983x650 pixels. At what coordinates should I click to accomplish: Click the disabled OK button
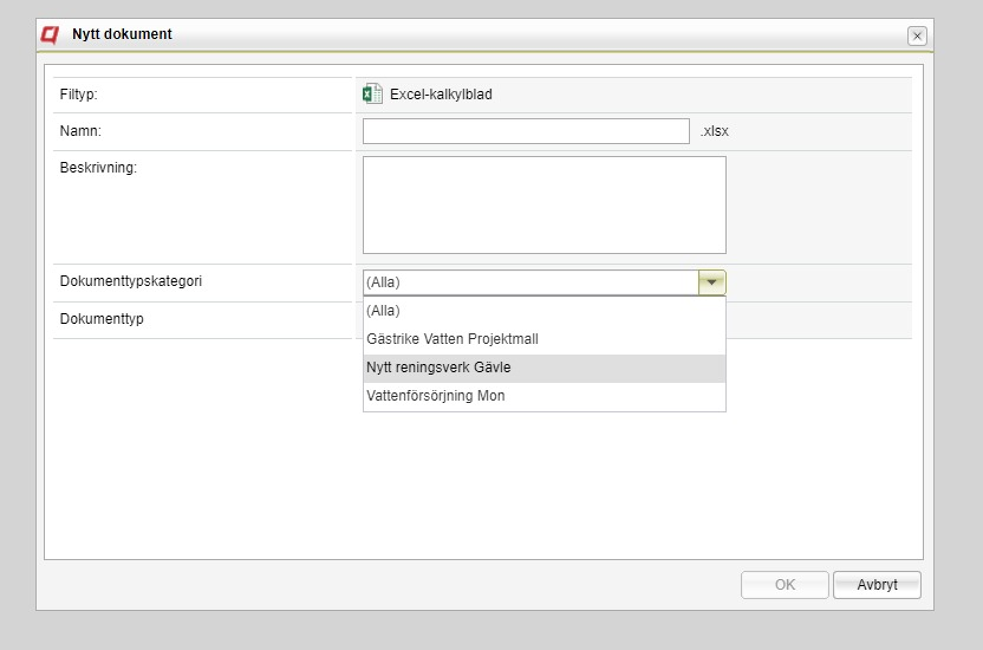coord(784,585)
